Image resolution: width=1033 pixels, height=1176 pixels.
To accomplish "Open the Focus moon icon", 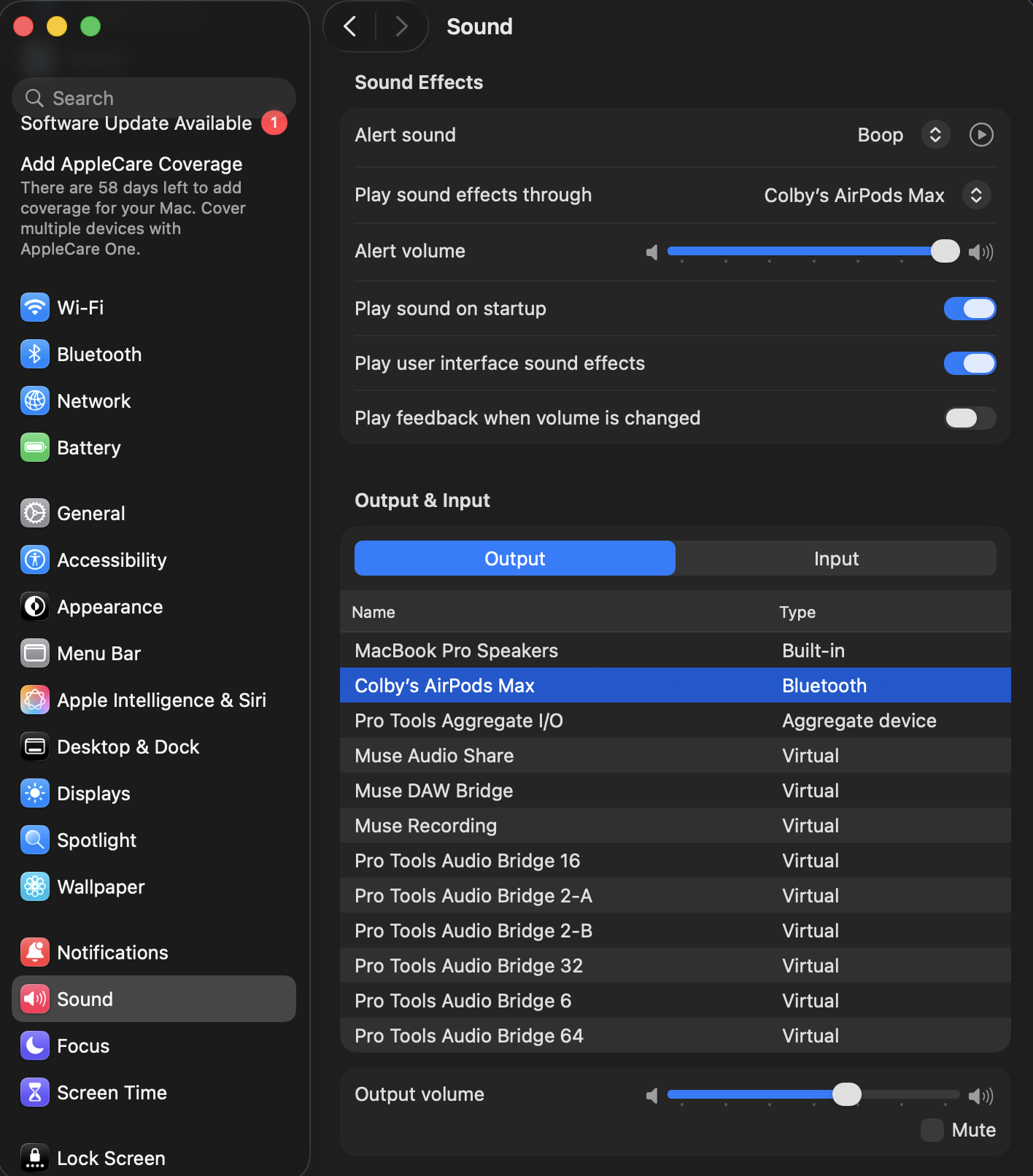I will pyautogui.click(x=35, y=1045).
